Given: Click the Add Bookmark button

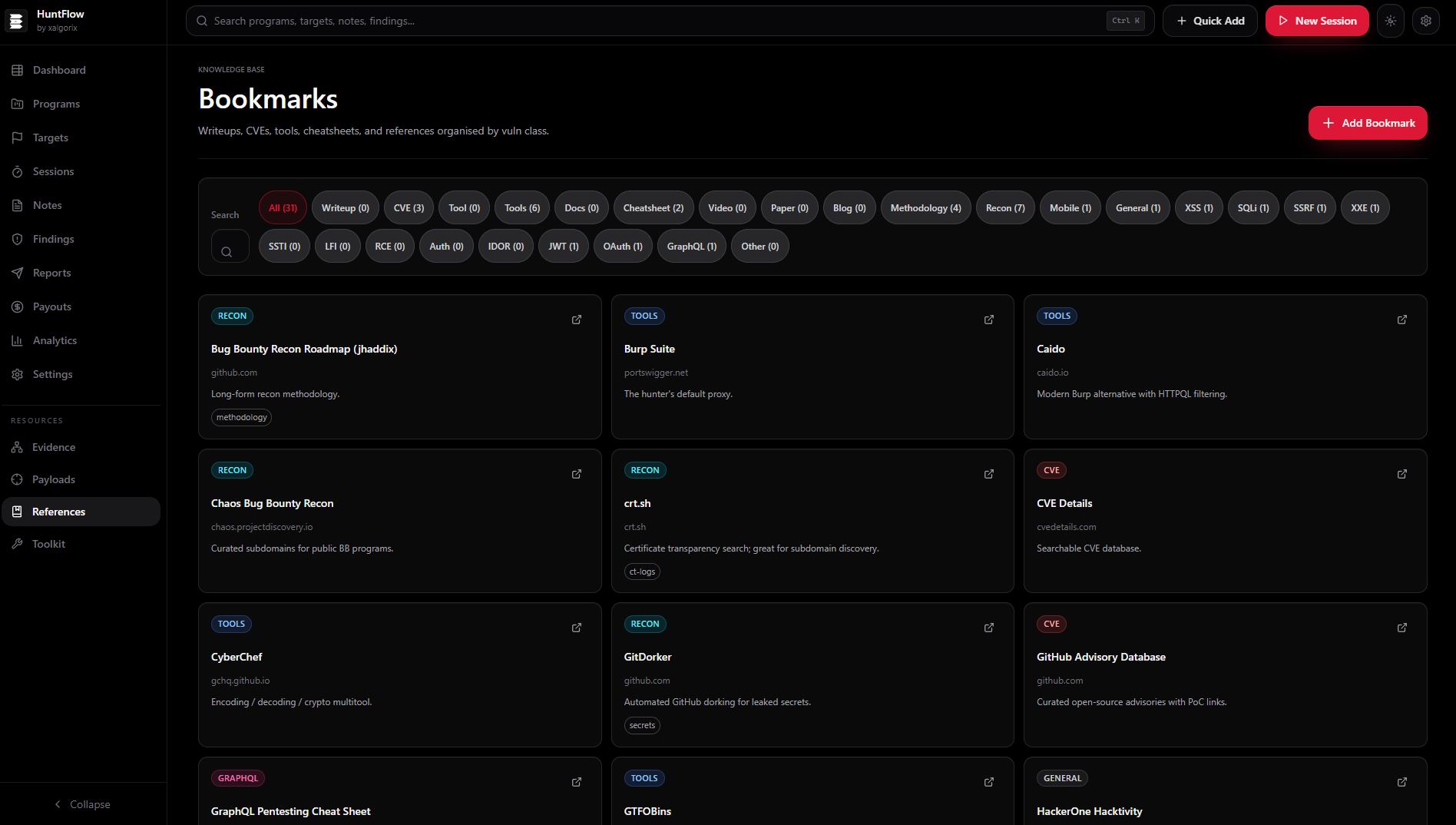Looking at the screenshot, I should click(1368, 123).
